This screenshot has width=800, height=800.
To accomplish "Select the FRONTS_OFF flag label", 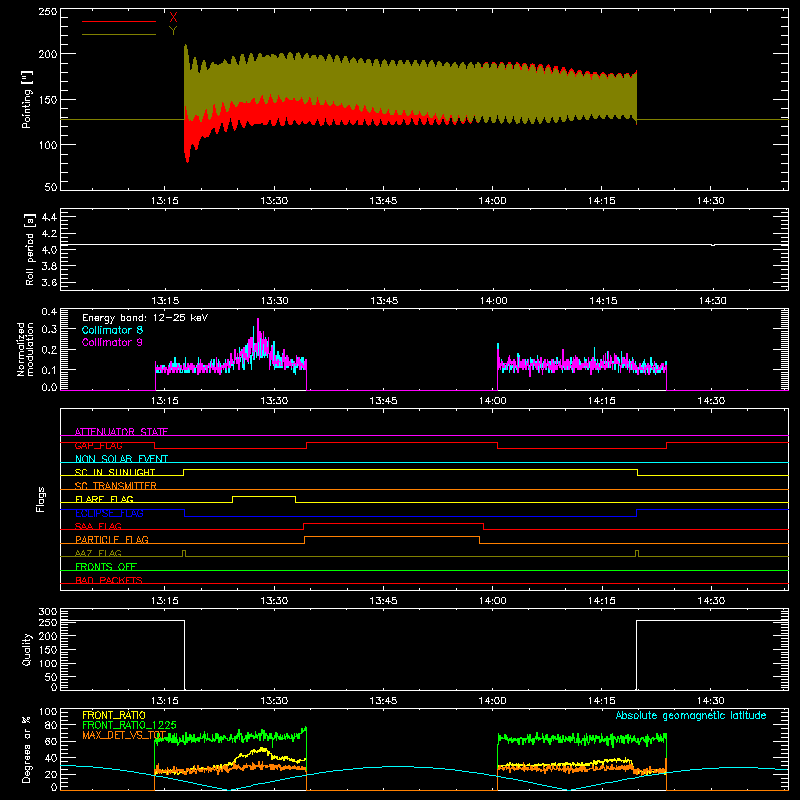I will tap(106, 566).
